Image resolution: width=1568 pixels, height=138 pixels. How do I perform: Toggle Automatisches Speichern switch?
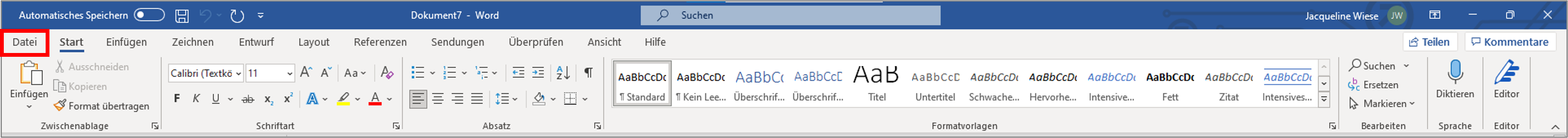click(149, 15)
